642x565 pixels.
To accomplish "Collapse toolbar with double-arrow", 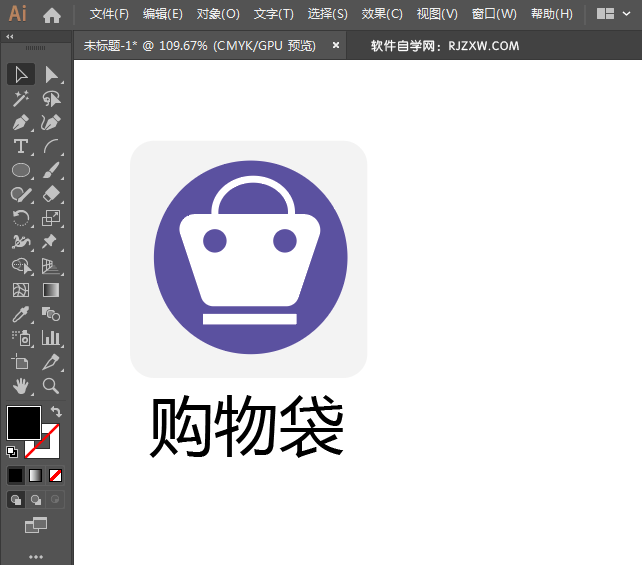I will pyautogui.click(x=10, y=36).
